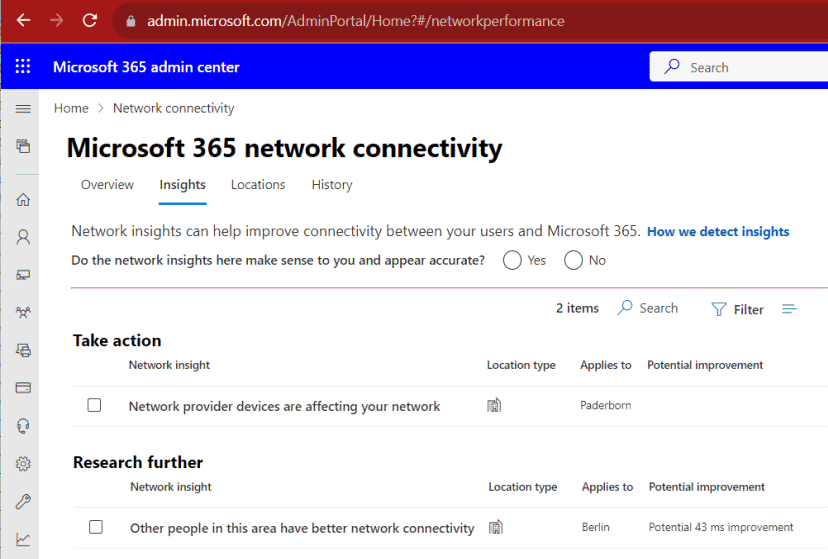Click the Filter funnel icon
This screenshot has width=828, height=559.
719,309
